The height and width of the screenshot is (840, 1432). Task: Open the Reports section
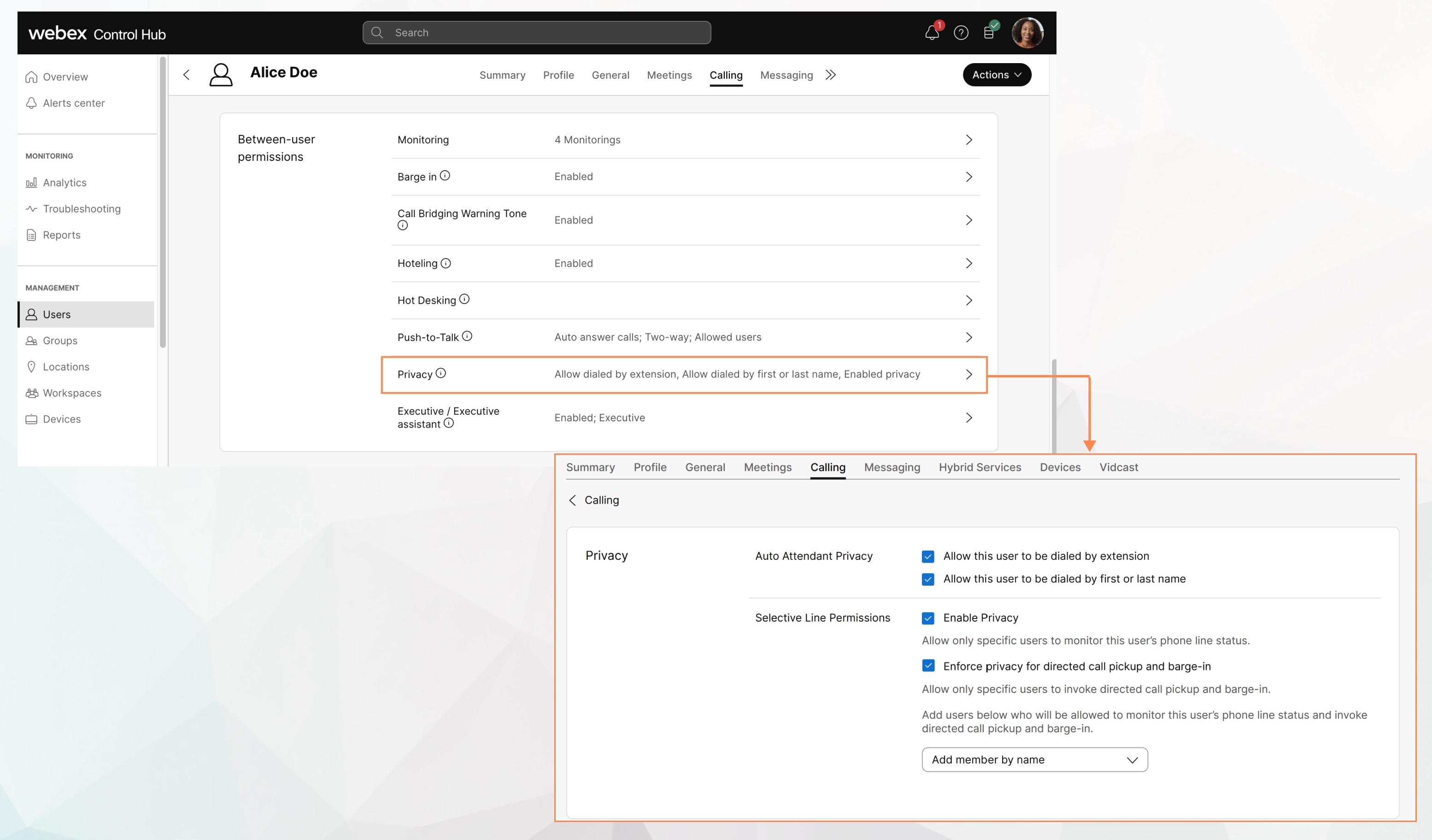61,234
